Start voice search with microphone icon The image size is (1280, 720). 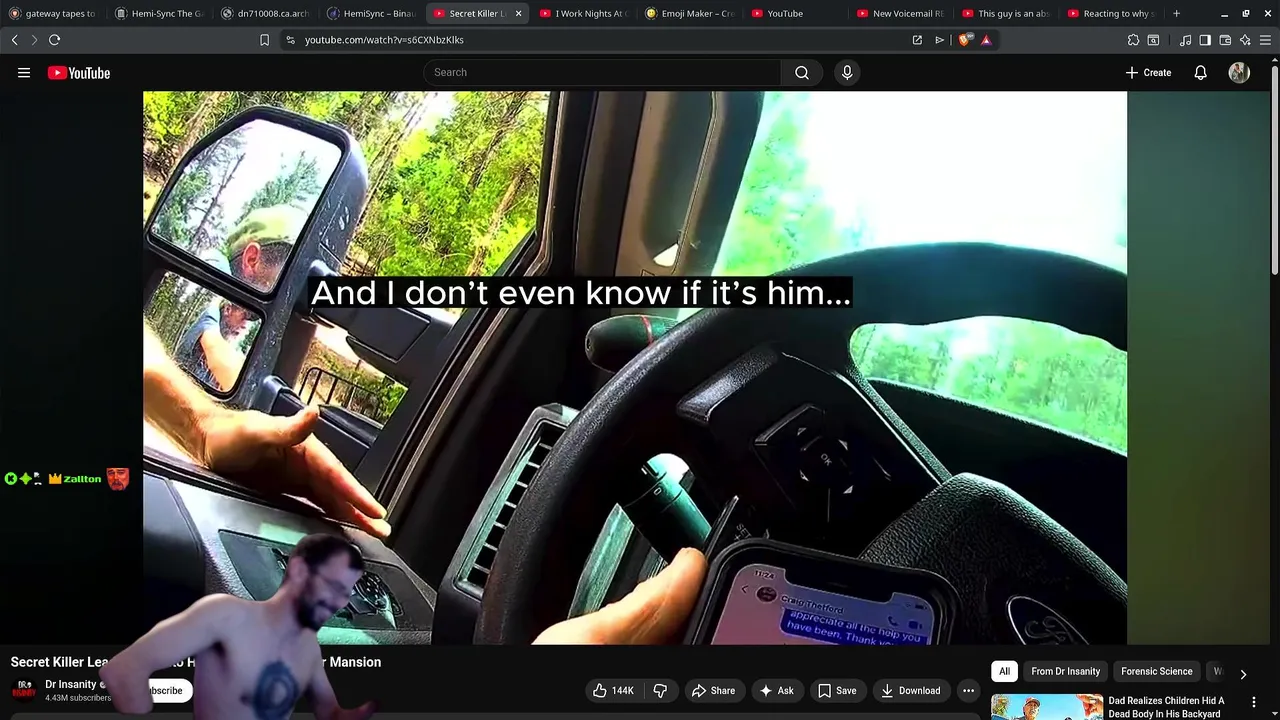click(x=847, y=72)
